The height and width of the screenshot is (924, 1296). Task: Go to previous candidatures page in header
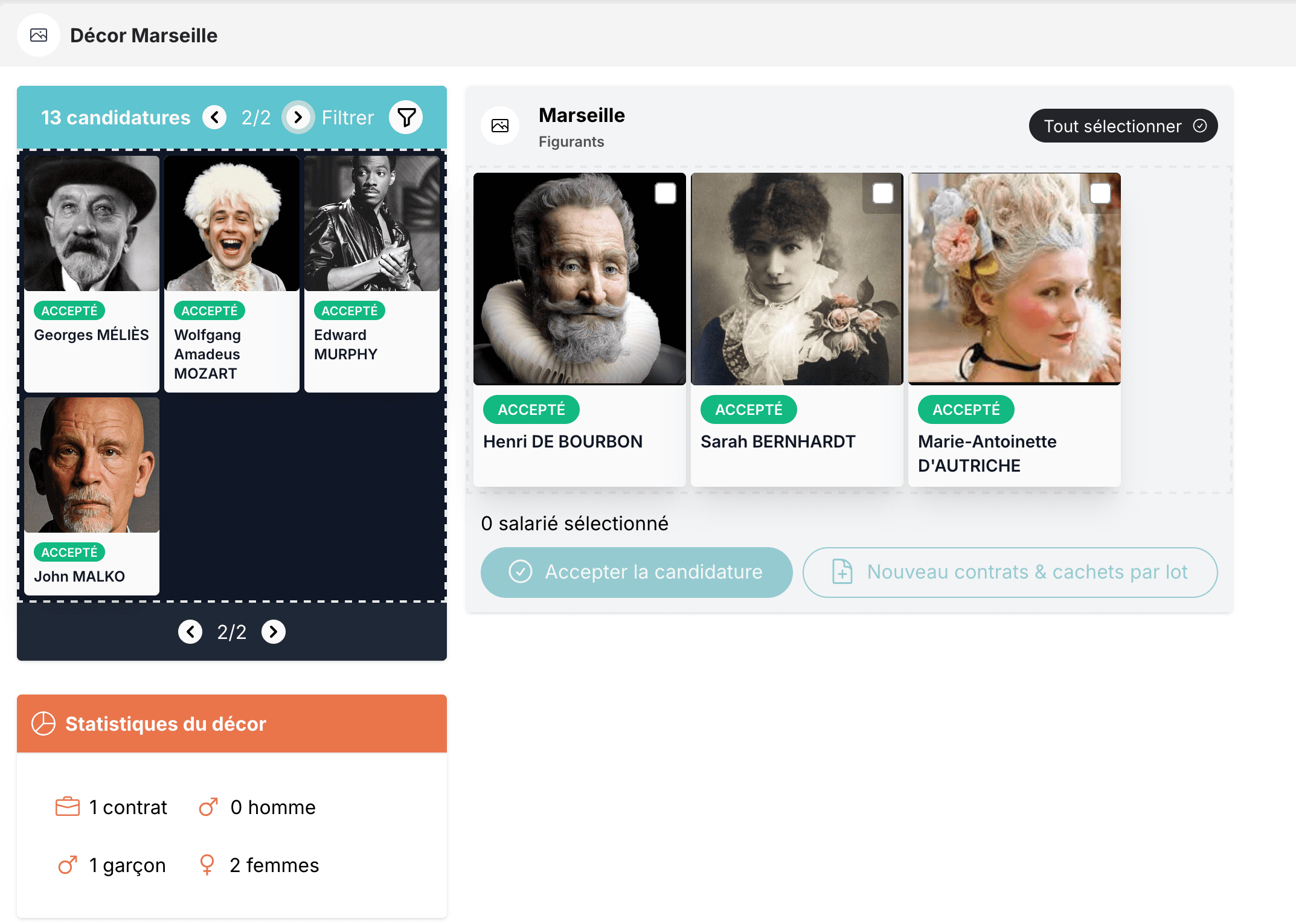tap(214, 117)
